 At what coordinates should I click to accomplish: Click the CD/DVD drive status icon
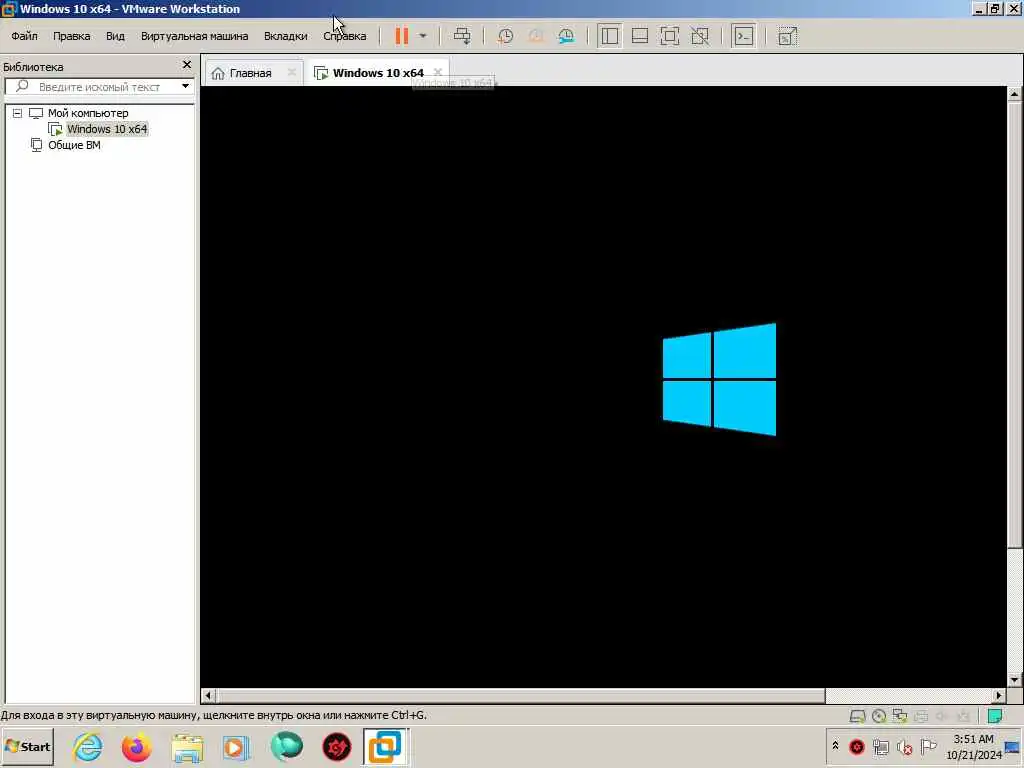[879, 716]
